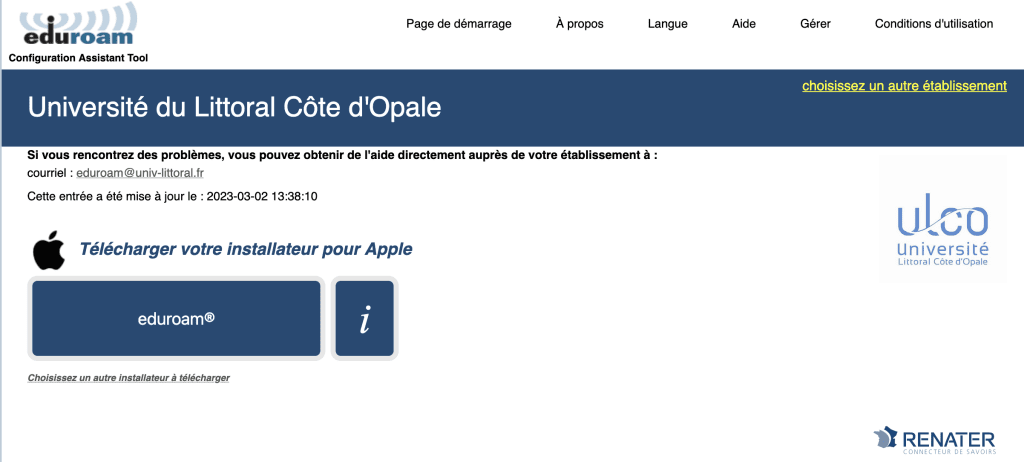Download the eduroam® installer
The height and width of the screenshot is (462, 1024).
(x=176, y=318)
